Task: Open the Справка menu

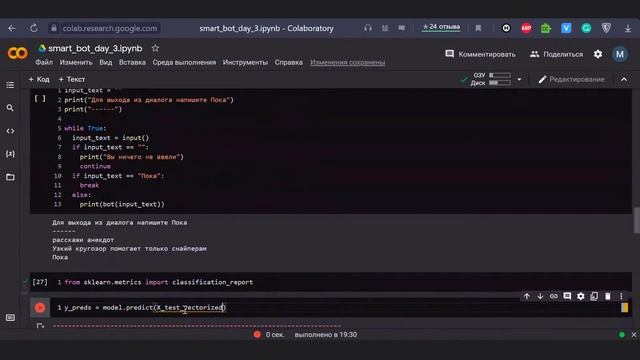Action: (x=289, y=62)
